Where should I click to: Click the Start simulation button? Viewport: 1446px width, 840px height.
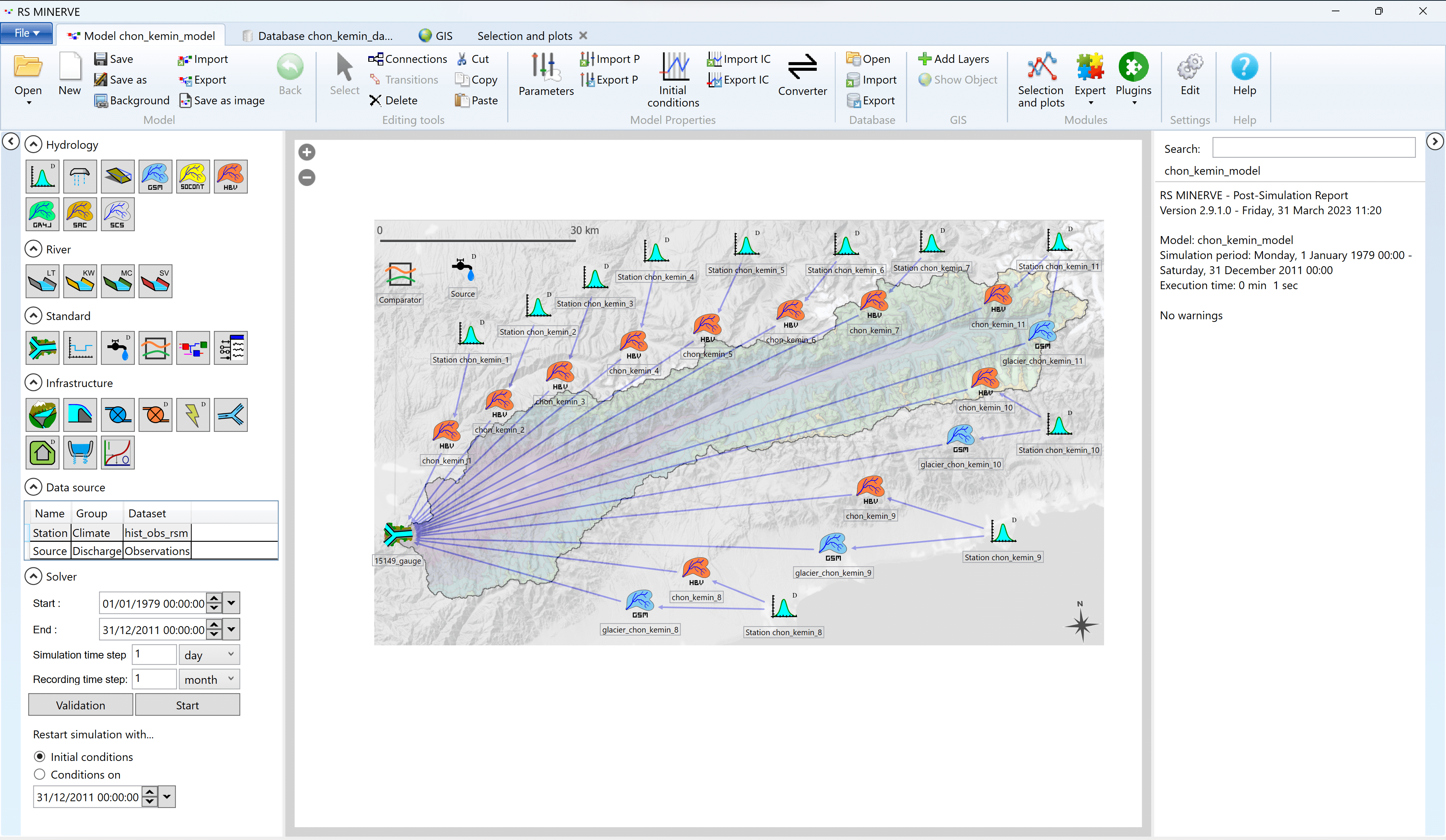click(187, 705)
